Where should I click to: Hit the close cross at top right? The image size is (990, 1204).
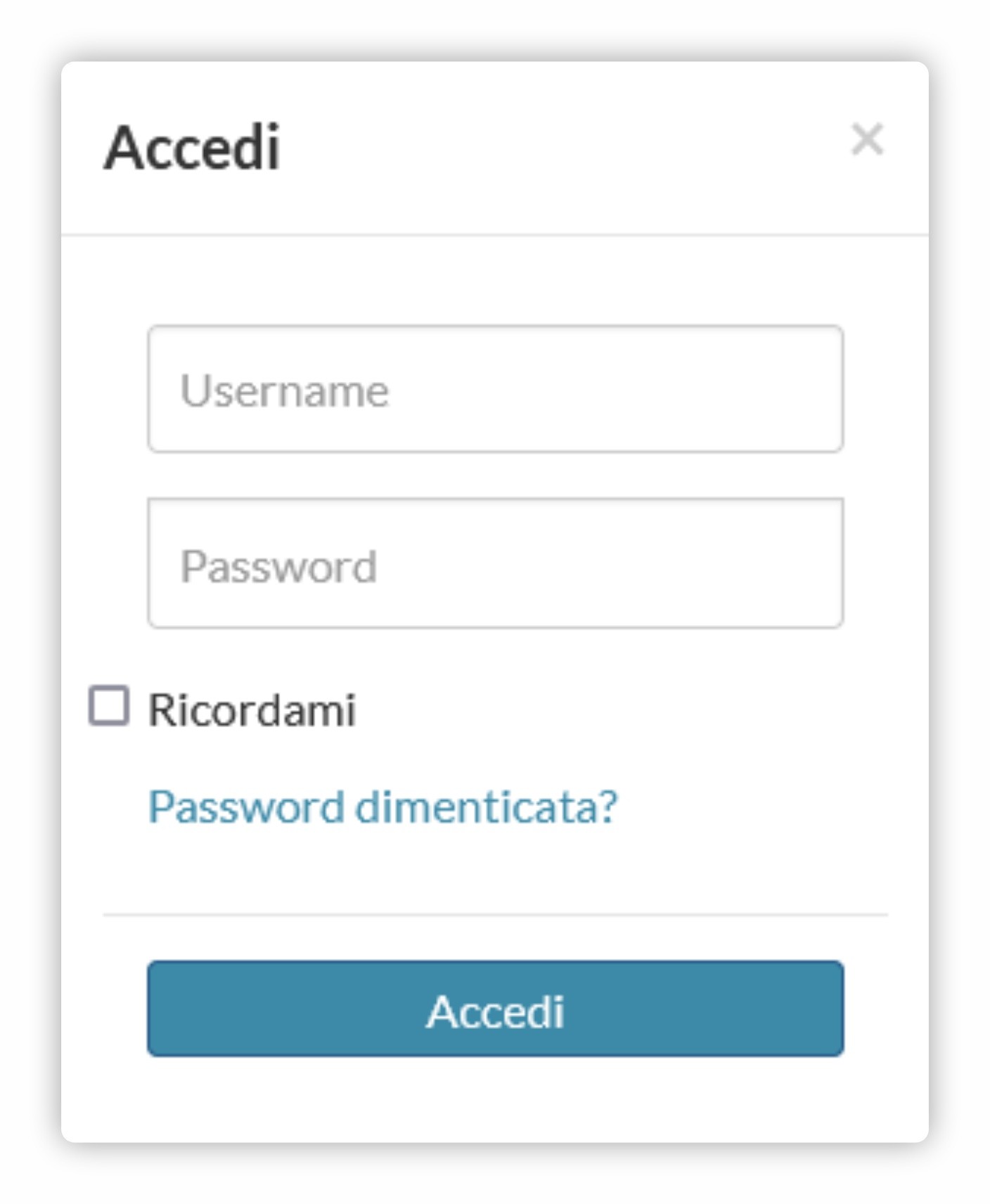[x=867, y=139]
